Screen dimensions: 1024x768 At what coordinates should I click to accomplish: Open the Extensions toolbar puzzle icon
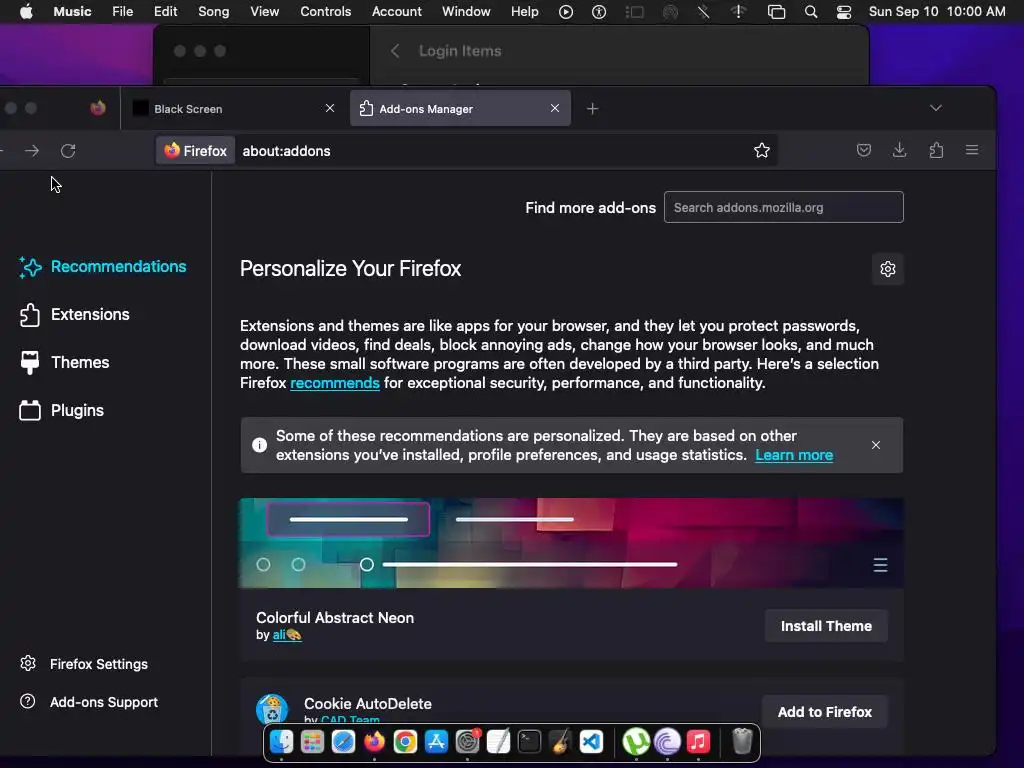coord(936,151)
